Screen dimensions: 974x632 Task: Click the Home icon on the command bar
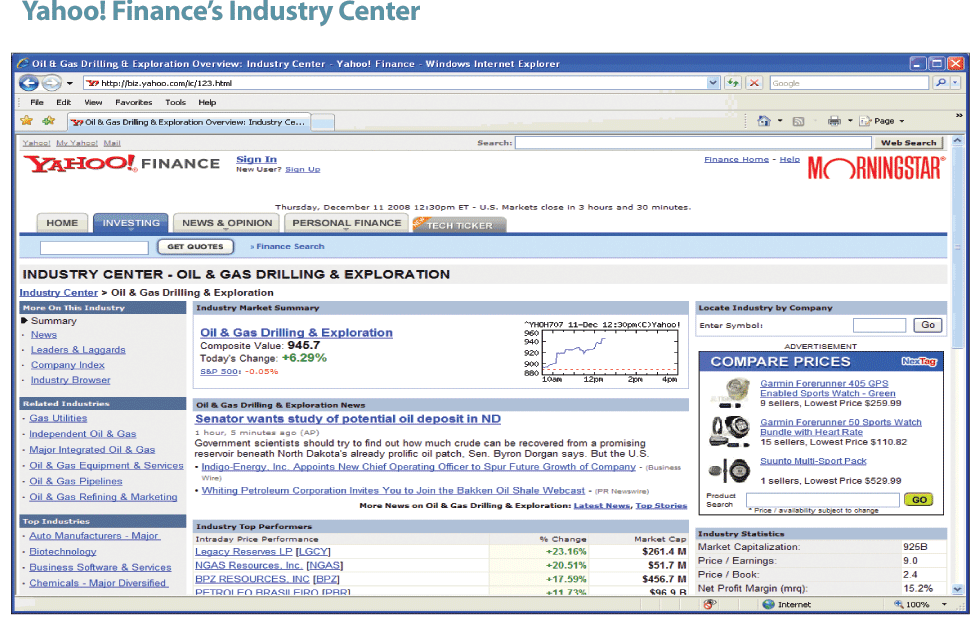coord(764,119)
